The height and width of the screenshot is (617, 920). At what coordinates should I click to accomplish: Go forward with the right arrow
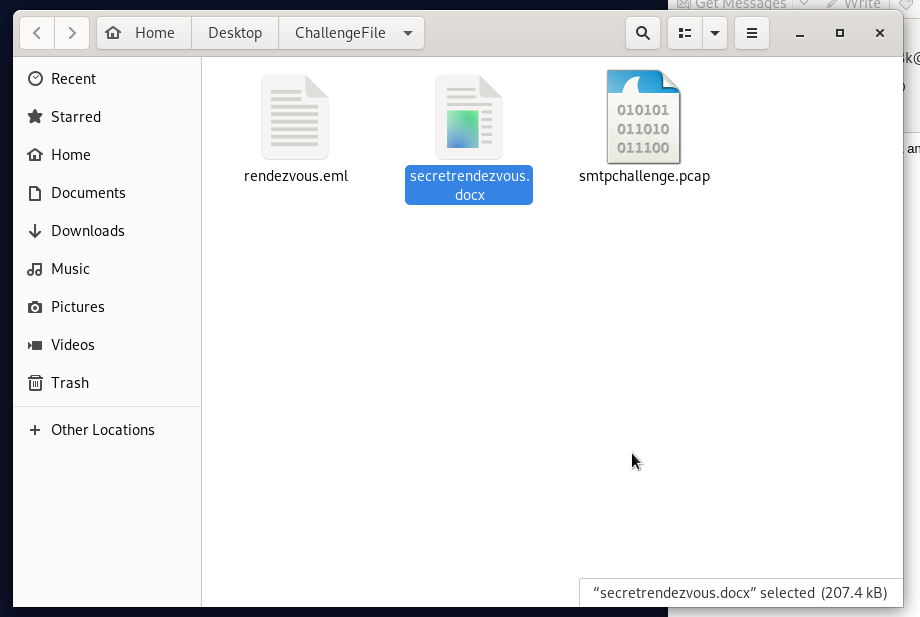pyautogui.click(x=71, y=33)
